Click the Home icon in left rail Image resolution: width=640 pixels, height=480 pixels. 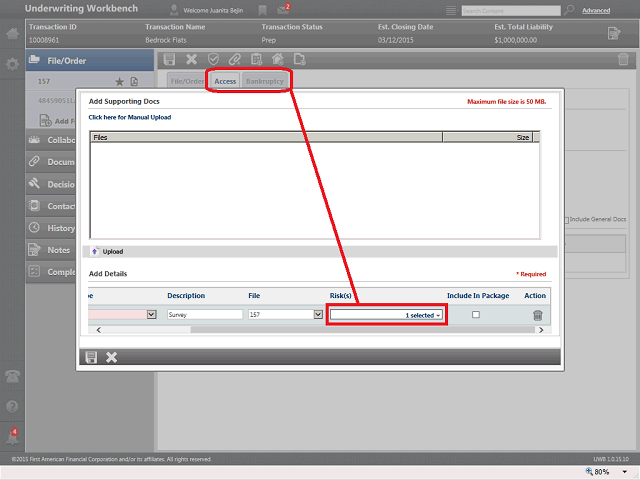coord(12,33)
